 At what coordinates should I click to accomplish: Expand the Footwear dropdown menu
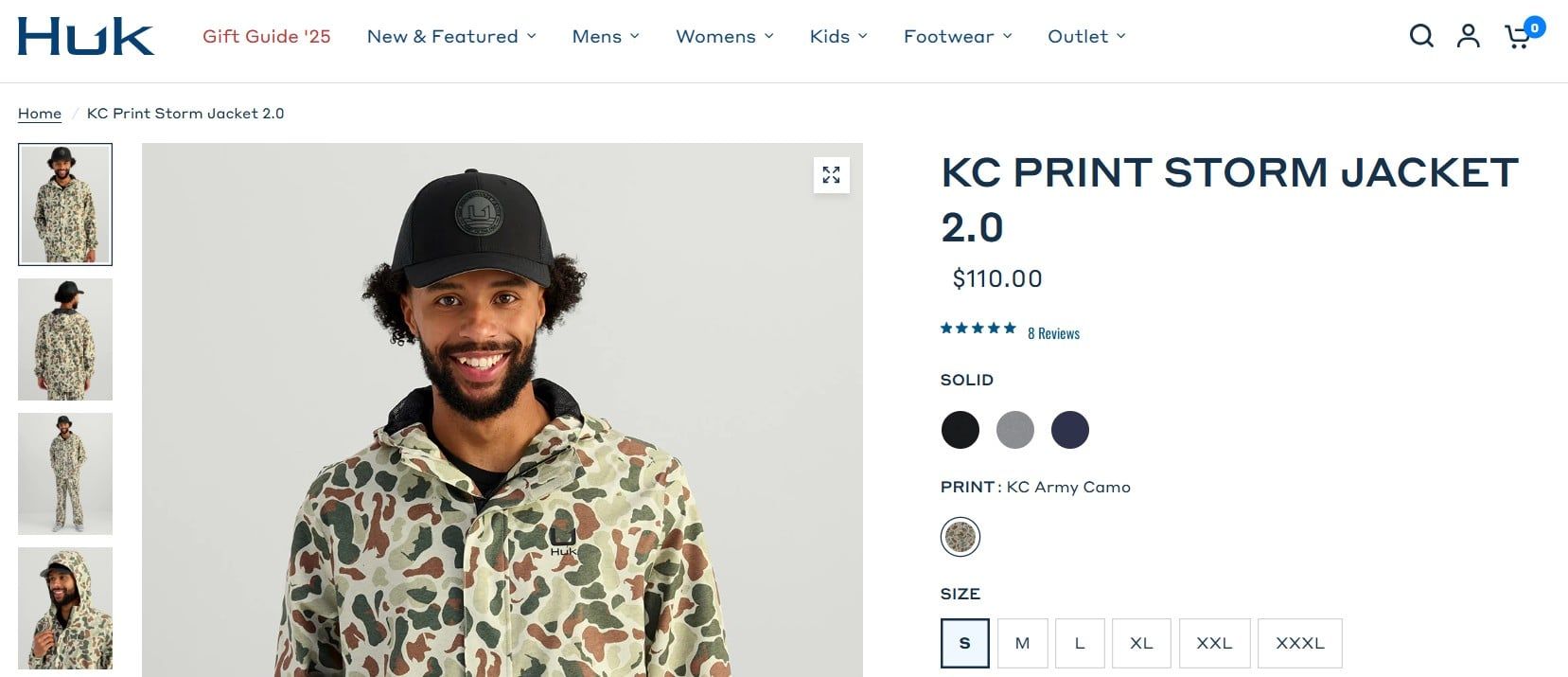958,36
